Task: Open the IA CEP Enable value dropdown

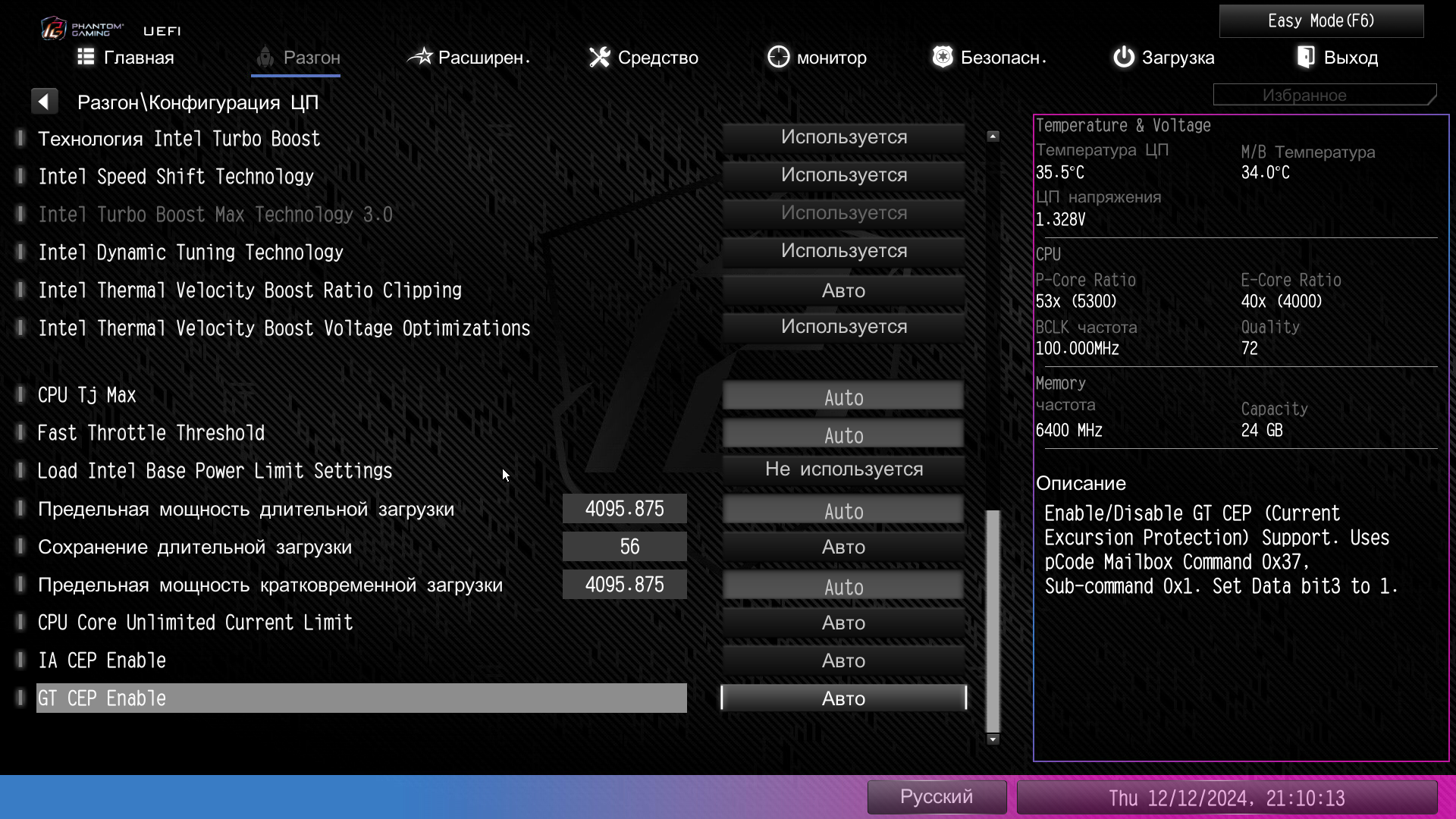Action: tap(843, 661)
